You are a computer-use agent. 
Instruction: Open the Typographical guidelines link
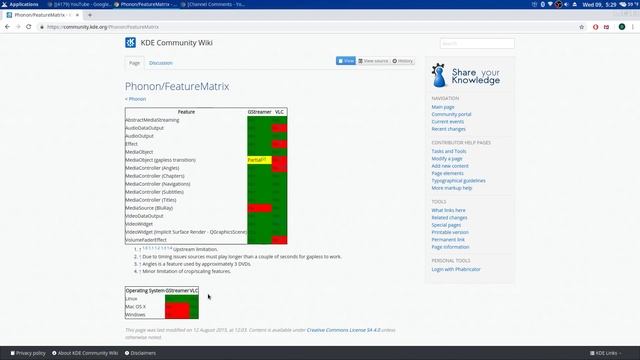(458, 180)
